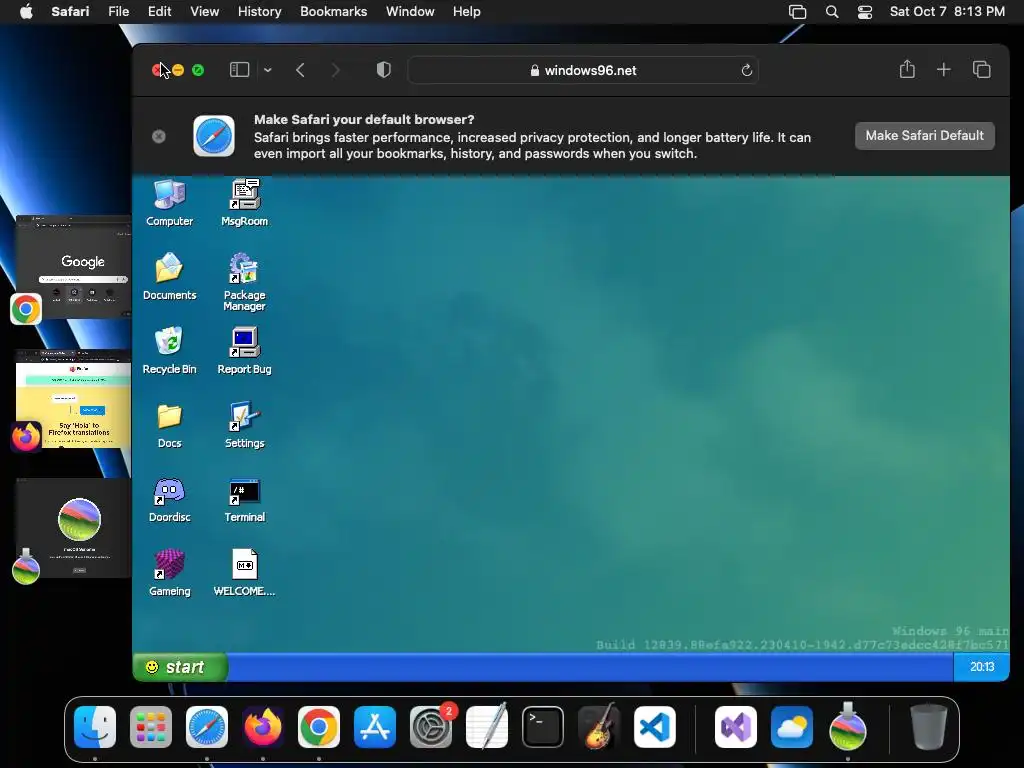Launch the Doordisc shortcut
The image size is (1024, 768).
(x=169, y=499)
